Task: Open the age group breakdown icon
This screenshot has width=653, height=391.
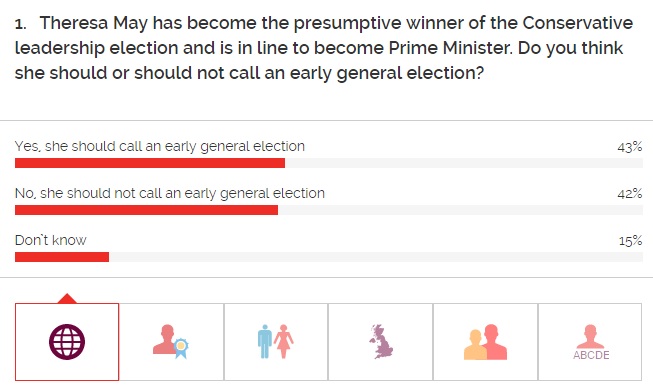Action: (x=485, y=342)
